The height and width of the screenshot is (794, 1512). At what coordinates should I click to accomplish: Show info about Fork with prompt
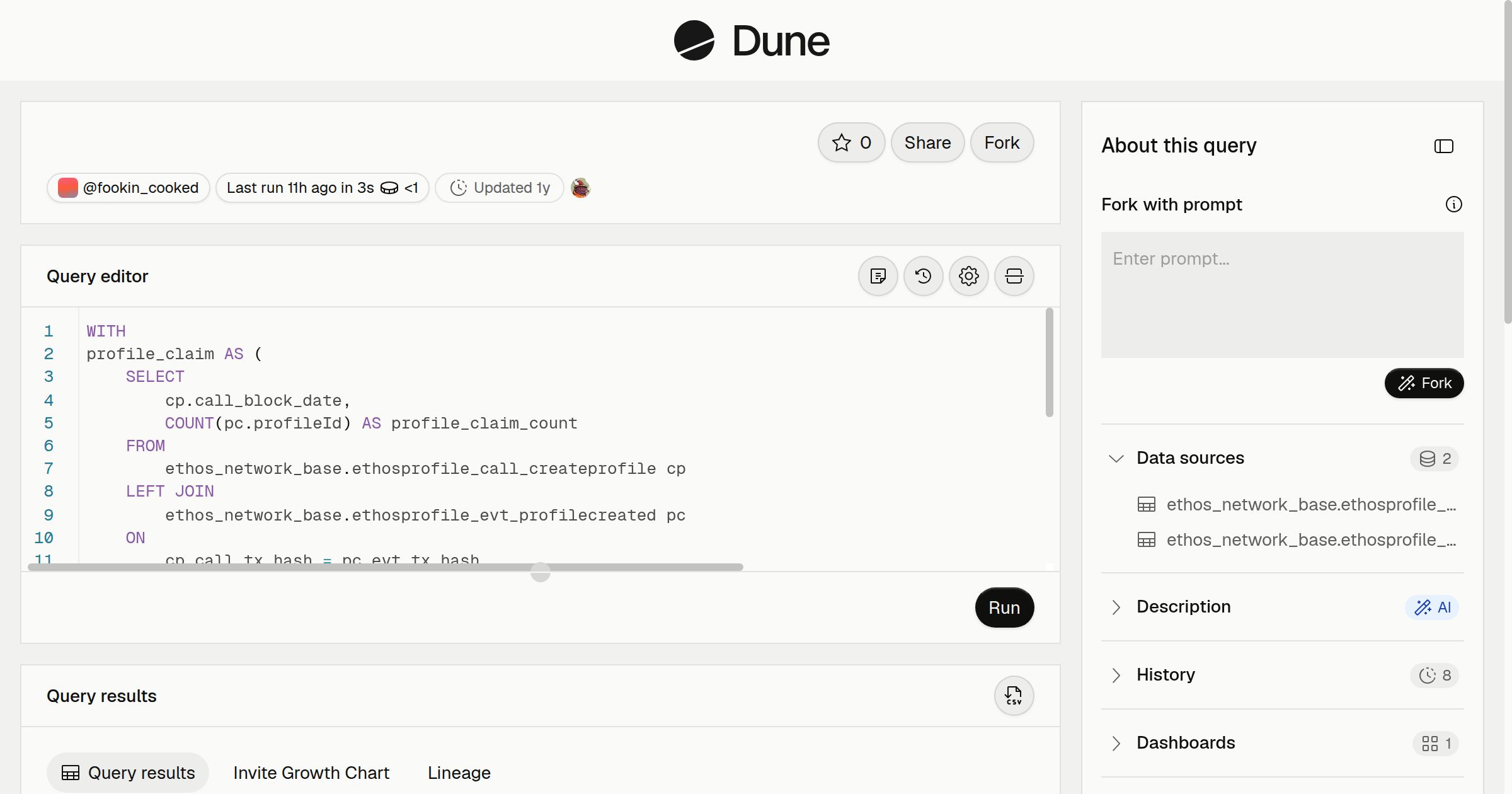click(x=1453, y=204)
